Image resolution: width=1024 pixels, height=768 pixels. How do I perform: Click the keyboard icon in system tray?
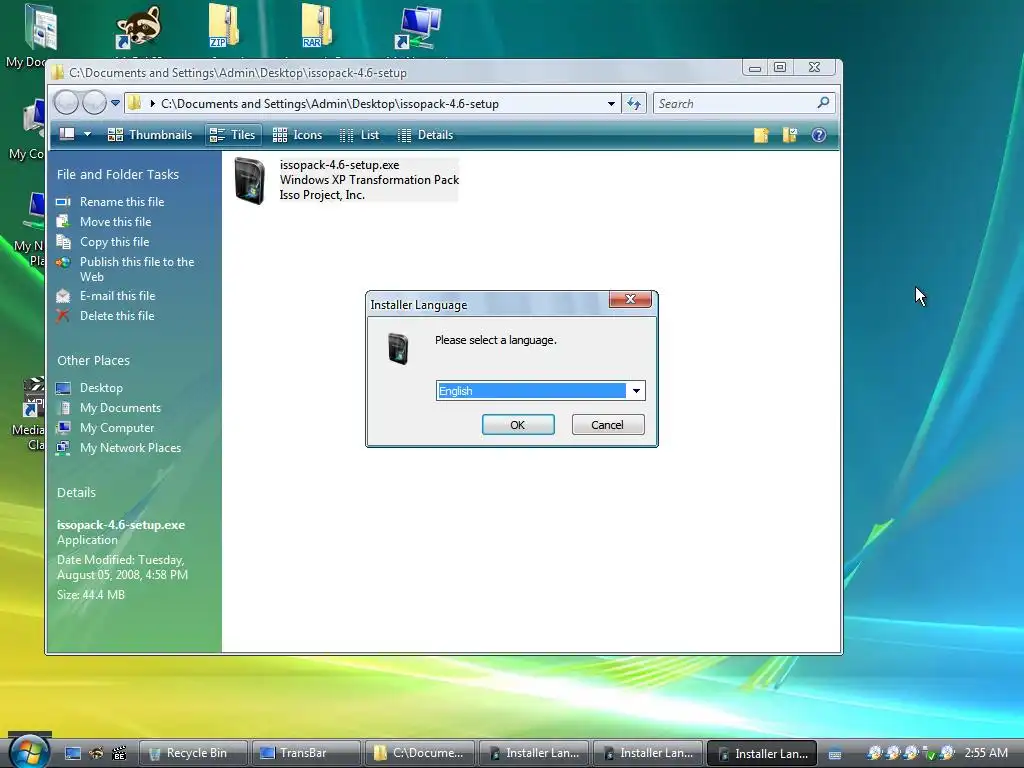tap(835, 754)
